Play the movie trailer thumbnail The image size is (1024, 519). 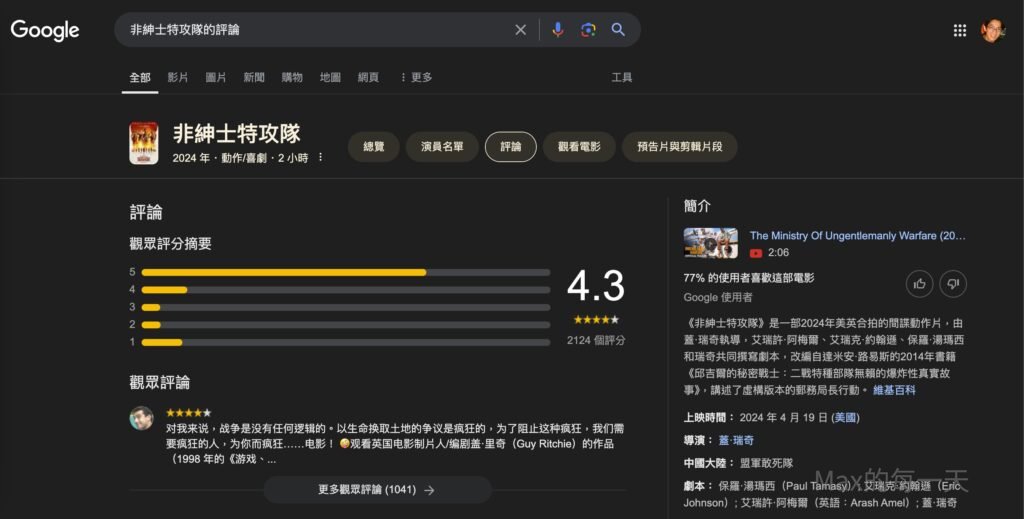710,243
